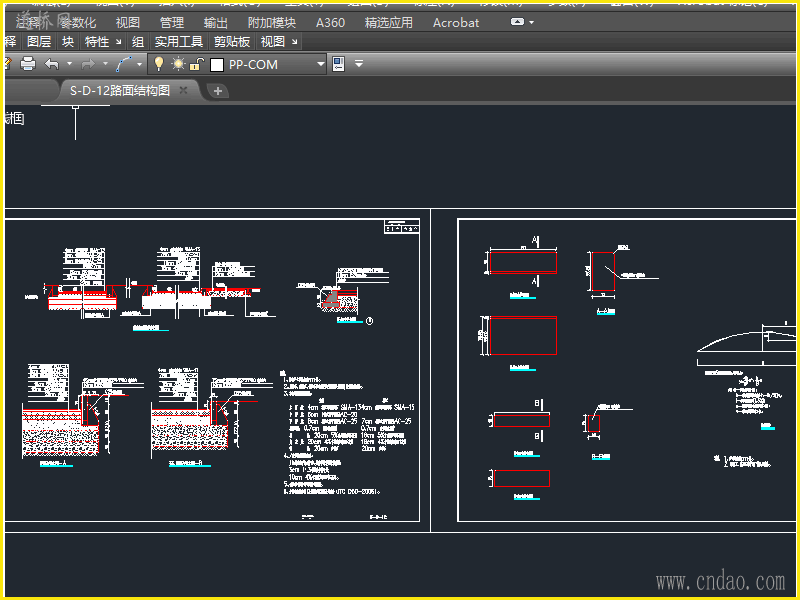The width and height of the screenshot is (800, 600).
Task: Toggle the layer lock padlock
Action: [197, 64]
